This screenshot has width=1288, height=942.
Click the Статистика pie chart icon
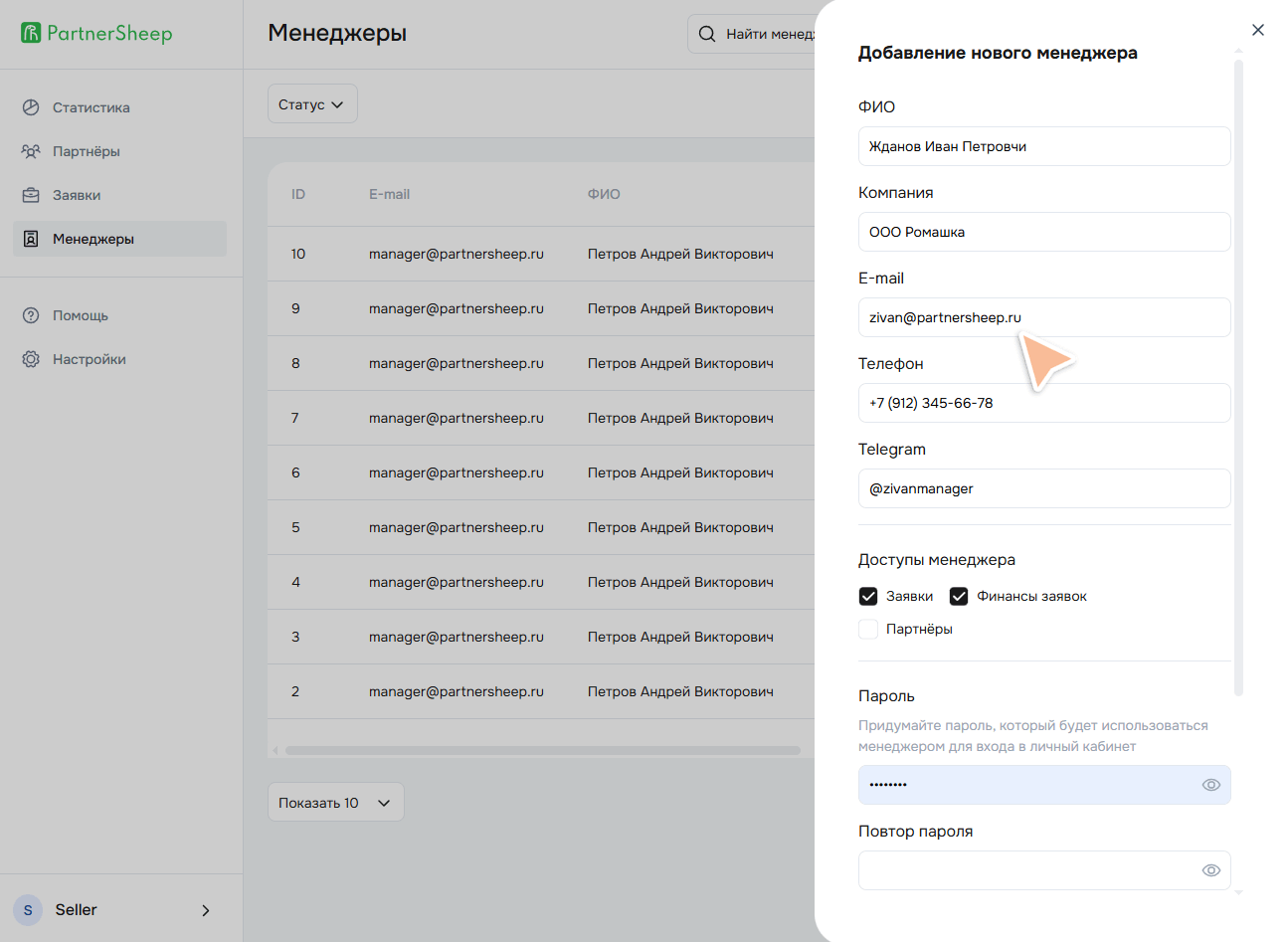pyautogui.click(x=31, y=107)
